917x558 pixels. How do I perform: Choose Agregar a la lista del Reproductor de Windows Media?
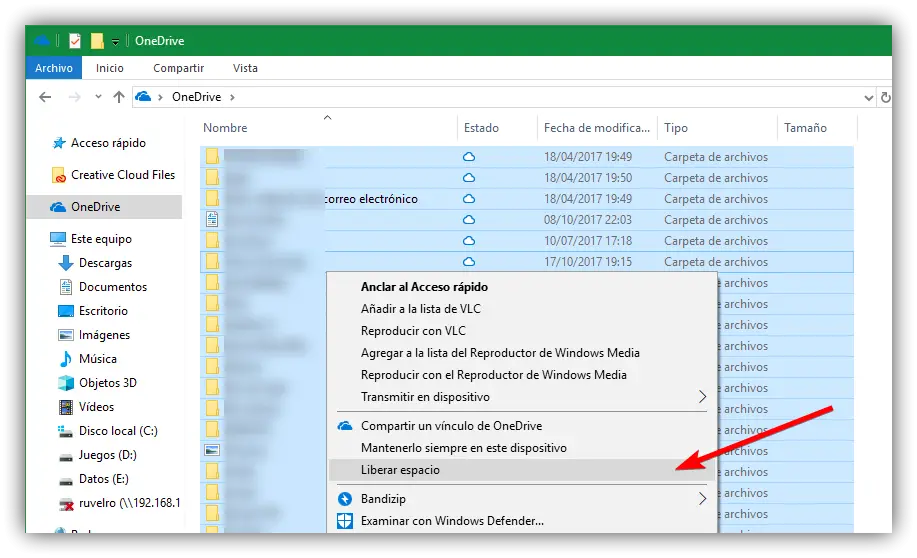[x=522, y=353]
